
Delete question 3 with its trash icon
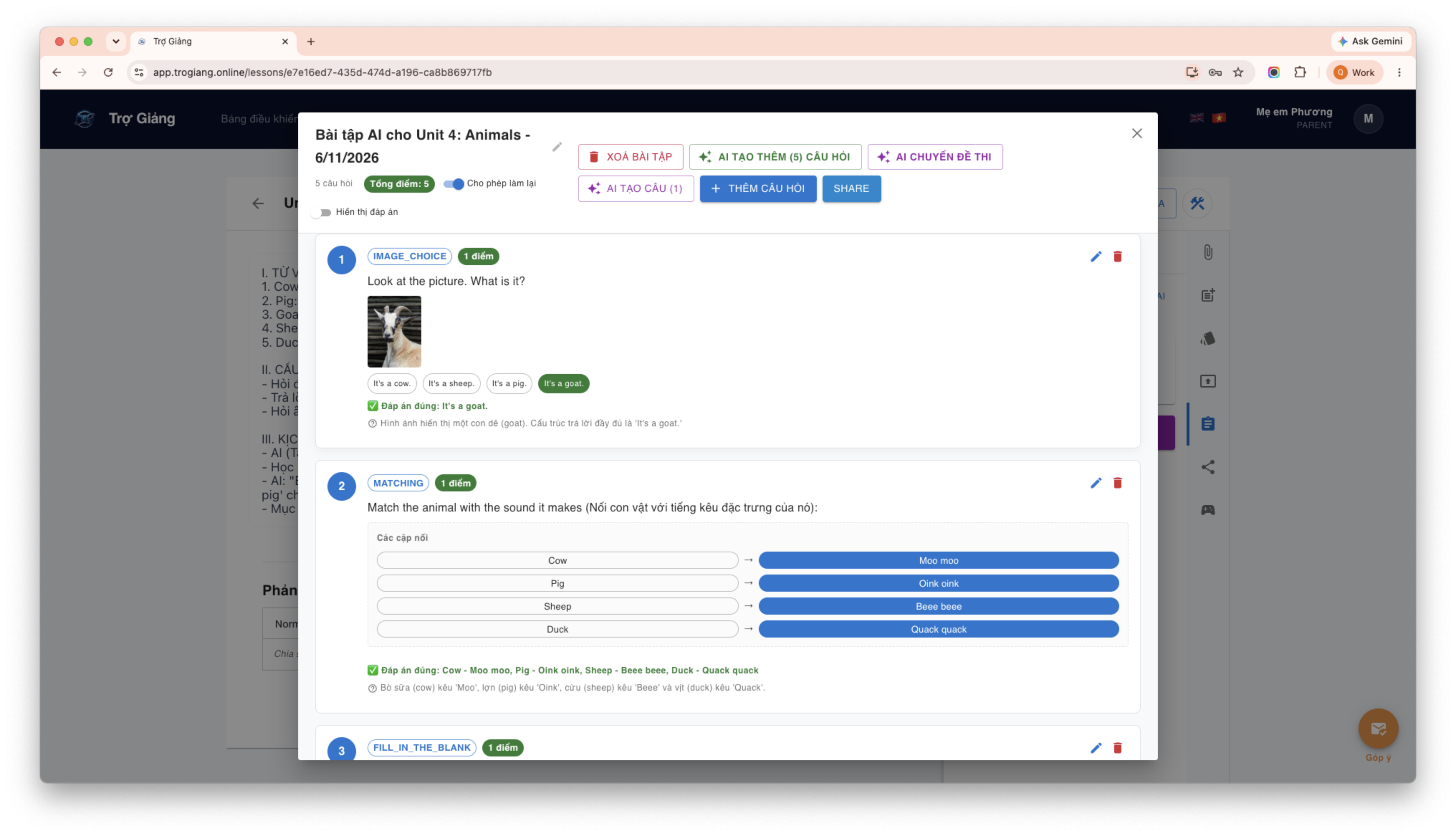click(1117, 748)
